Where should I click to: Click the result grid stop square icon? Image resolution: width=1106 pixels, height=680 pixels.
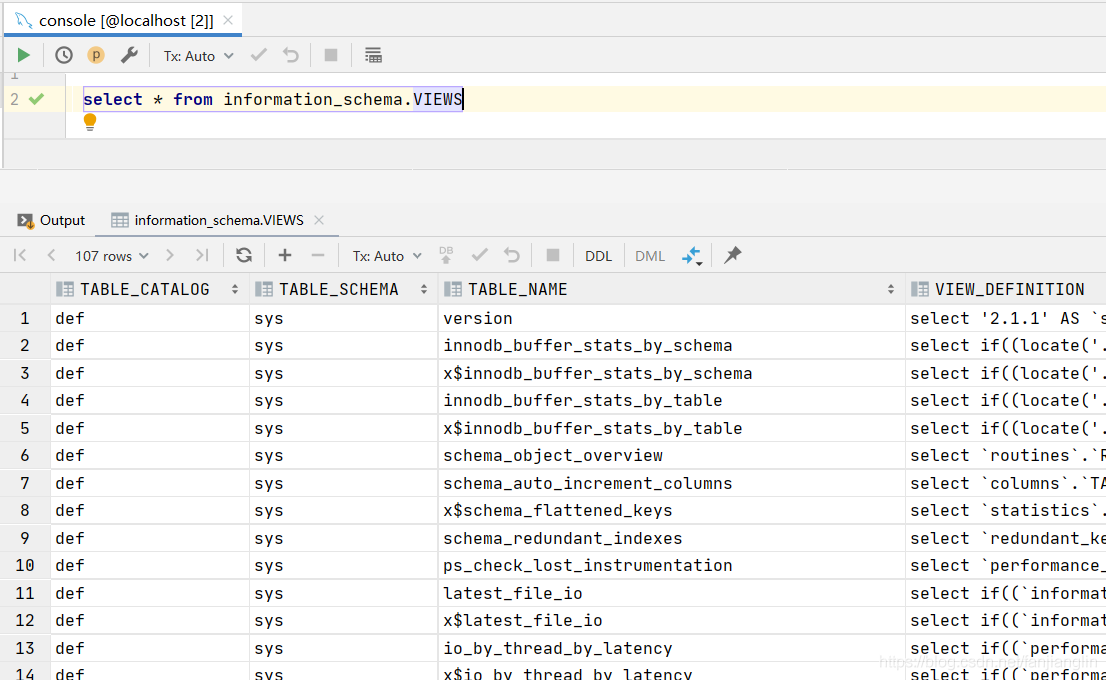tap(553, 255)
